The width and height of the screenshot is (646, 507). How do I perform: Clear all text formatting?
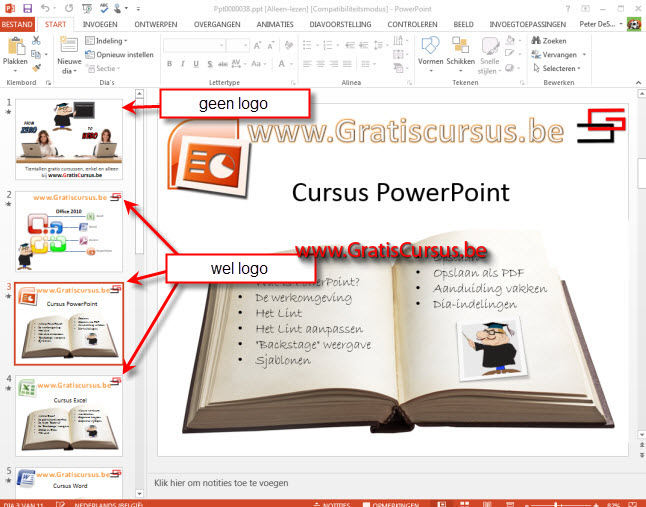coord(288,45)
